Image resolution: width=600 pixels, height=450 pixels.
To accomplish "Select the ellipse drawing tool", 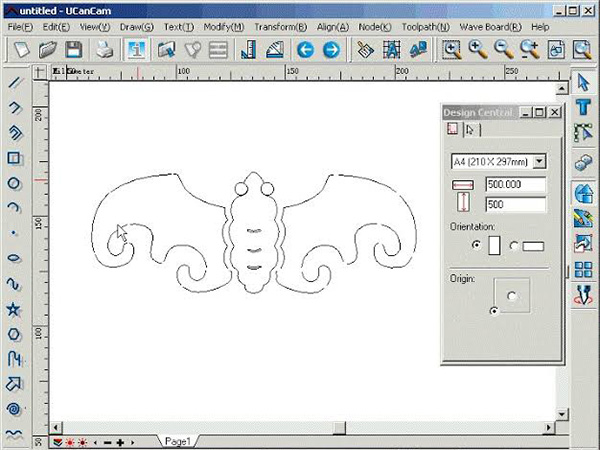I will (14, 258).
